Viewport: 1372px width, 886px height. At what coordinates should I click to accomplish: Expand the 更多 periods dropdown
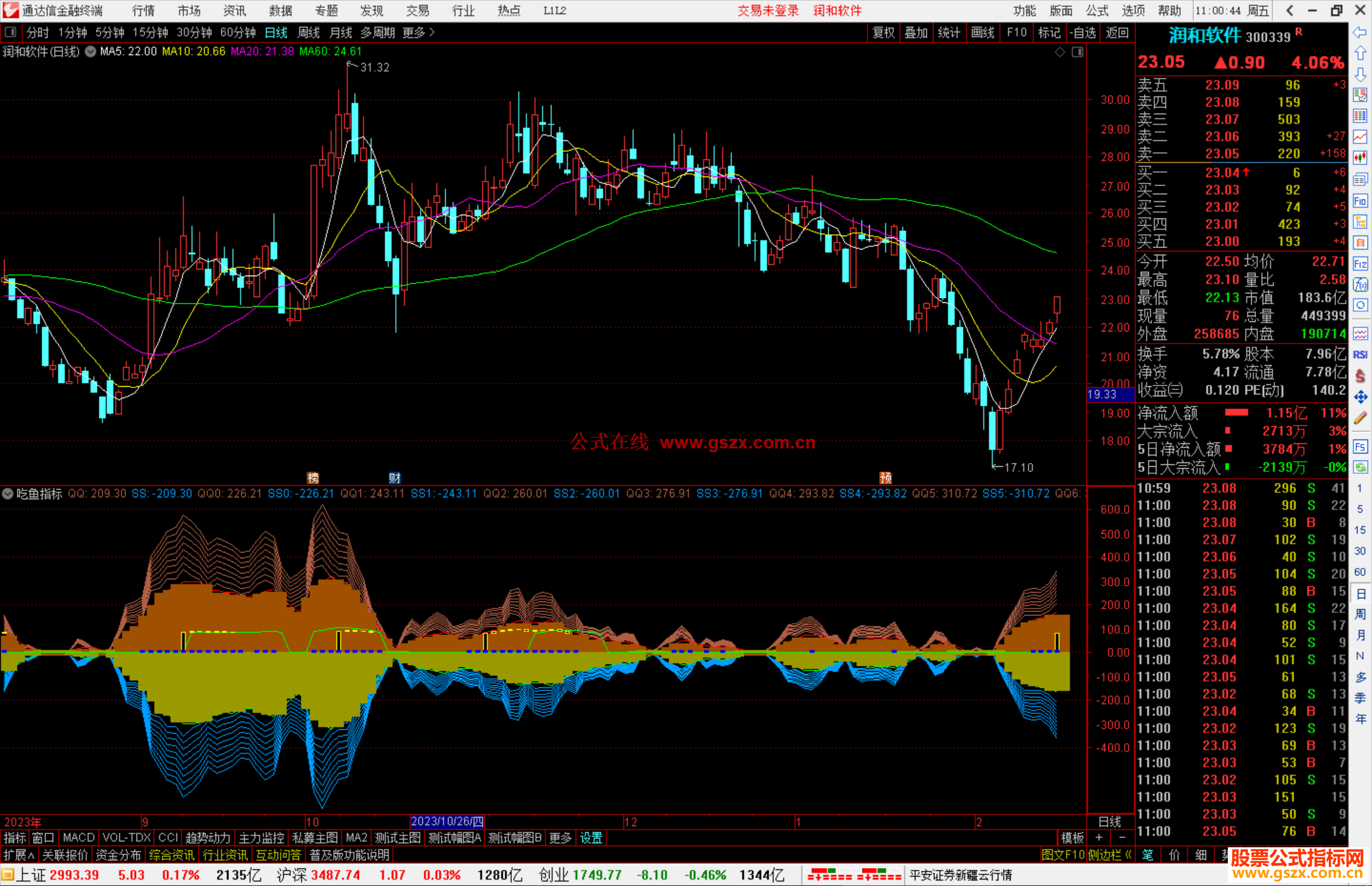pyautogui.click(x=419, y=32)
